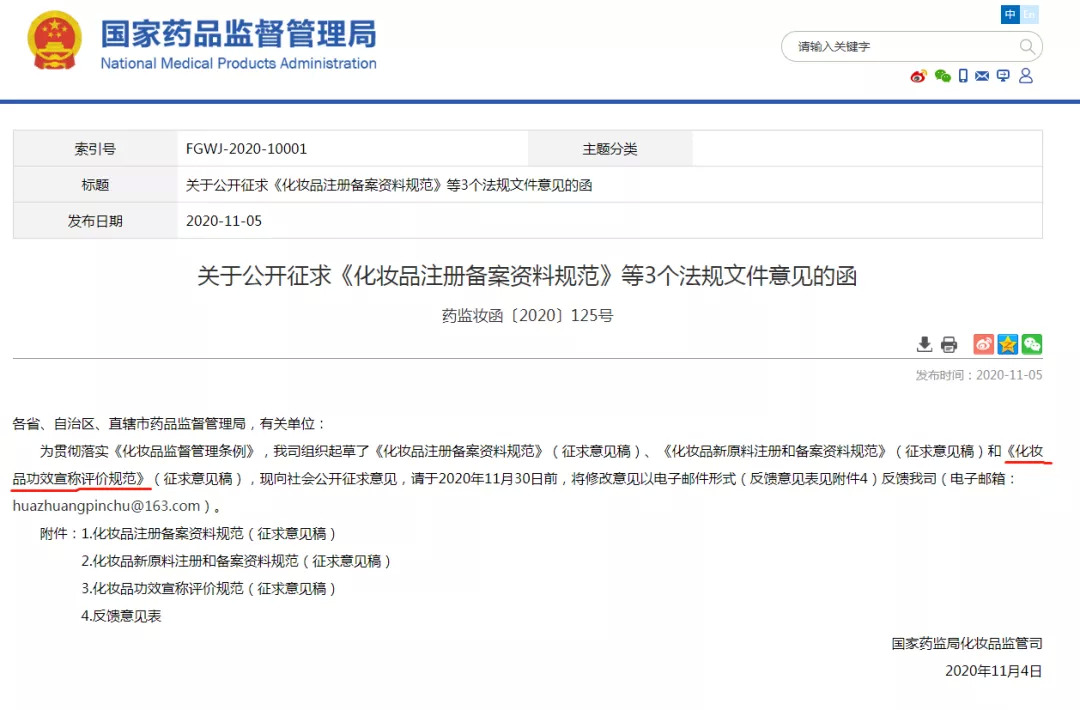Viewport: 1080px width, 710px height.
Task: Open the user account icon
Action: [x=1025, y=76]
